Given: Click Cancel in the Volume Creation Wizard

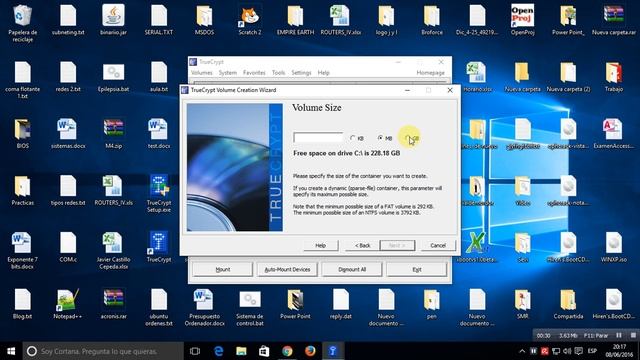Looking at the screenshot, I should 438,245.
